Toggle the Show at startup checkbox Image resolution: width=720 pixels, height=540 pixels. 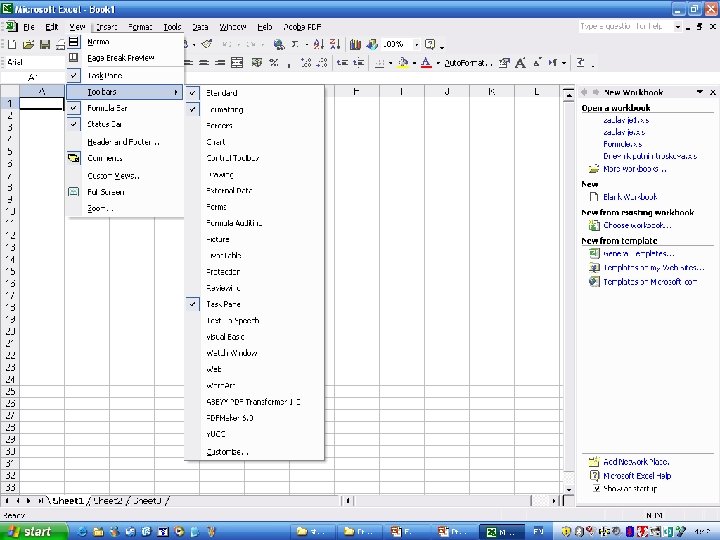pos(596,489)
